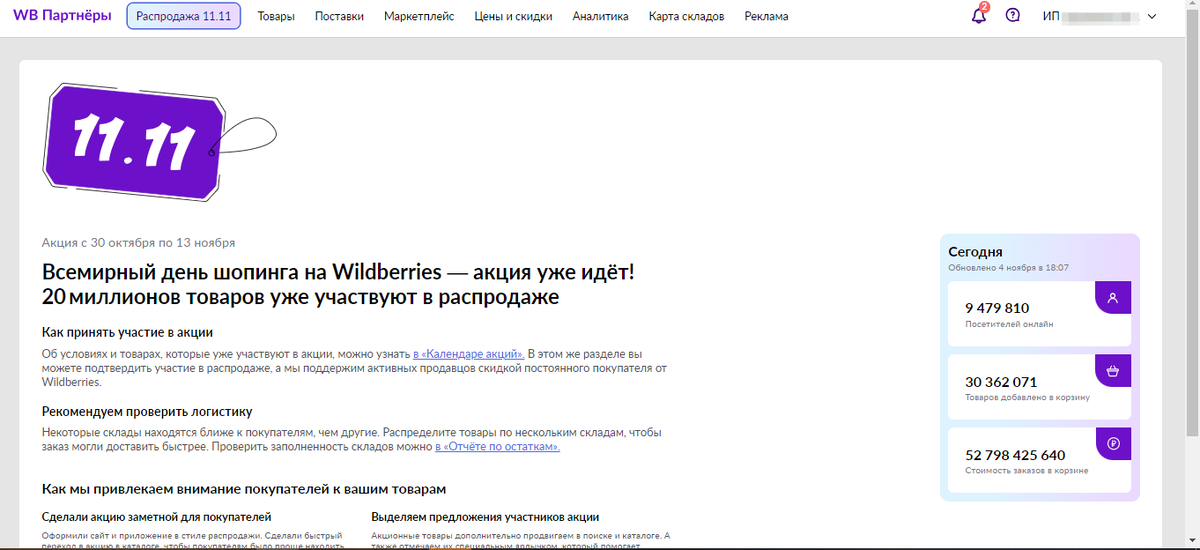Click the Всемирный день шопинга headline
The width and height of the screenshot is (1200, 550).
coord(338,284)
